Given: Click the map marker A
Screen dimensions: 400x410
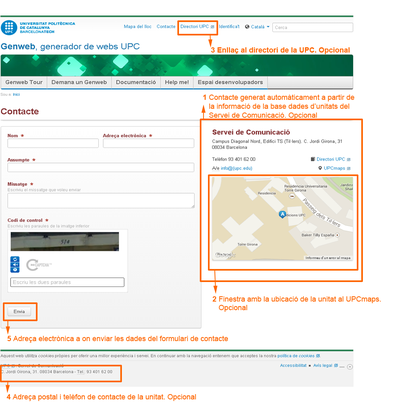Looking at the screenshot, I should pos(282,214).
